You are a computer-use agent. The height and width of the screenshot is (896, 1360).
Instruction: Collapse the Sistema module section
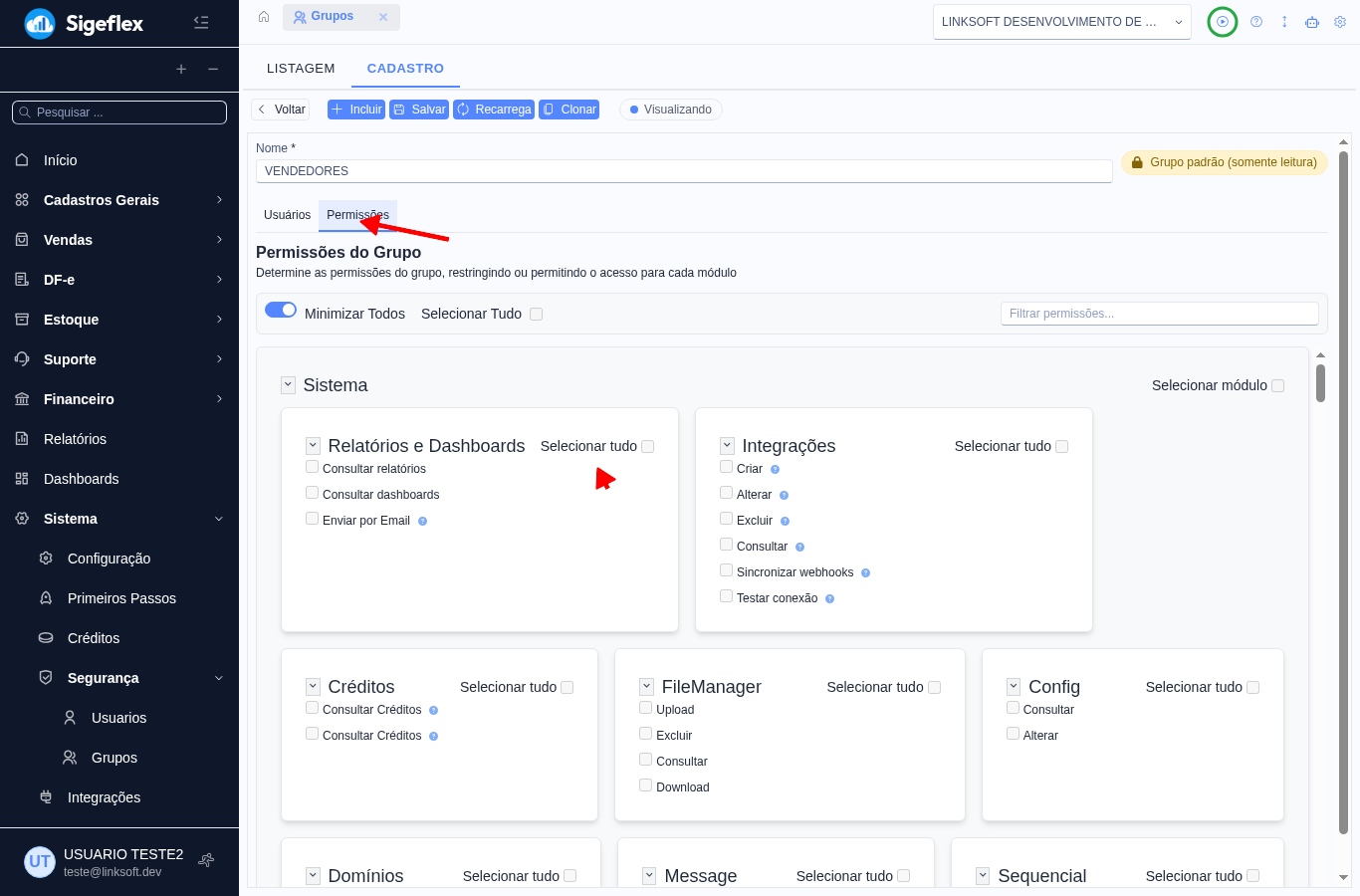coord(289,385)
